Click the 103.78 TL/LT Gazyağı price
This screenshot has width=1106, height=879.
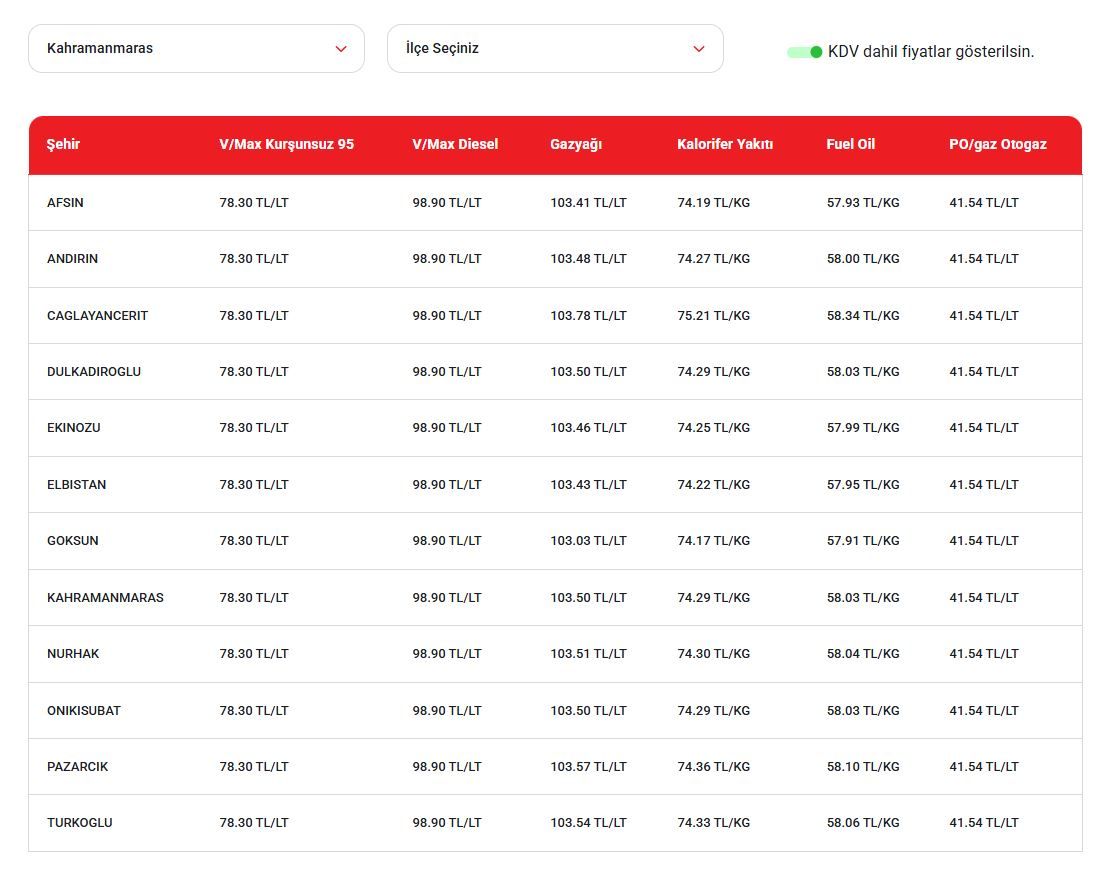(588, 316)
